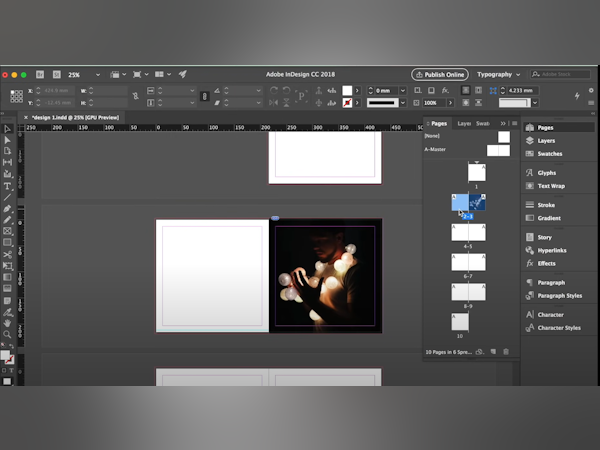Image resolution: width=600 pixels, height=450 pixels.
Task: Open the stroke weight 0 mm dropdown
Action: click(x=403, y=91)
